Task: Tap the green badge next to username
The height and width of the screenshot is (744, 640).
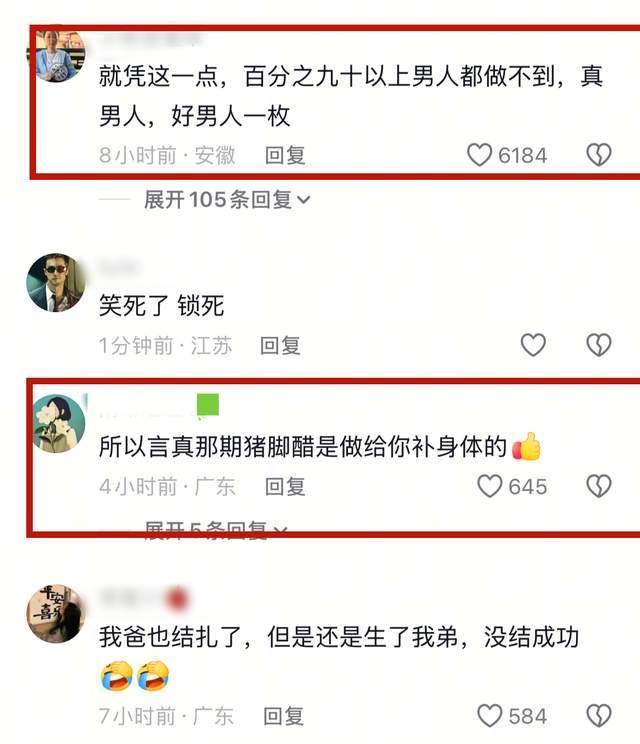Action: coord(208,405)
